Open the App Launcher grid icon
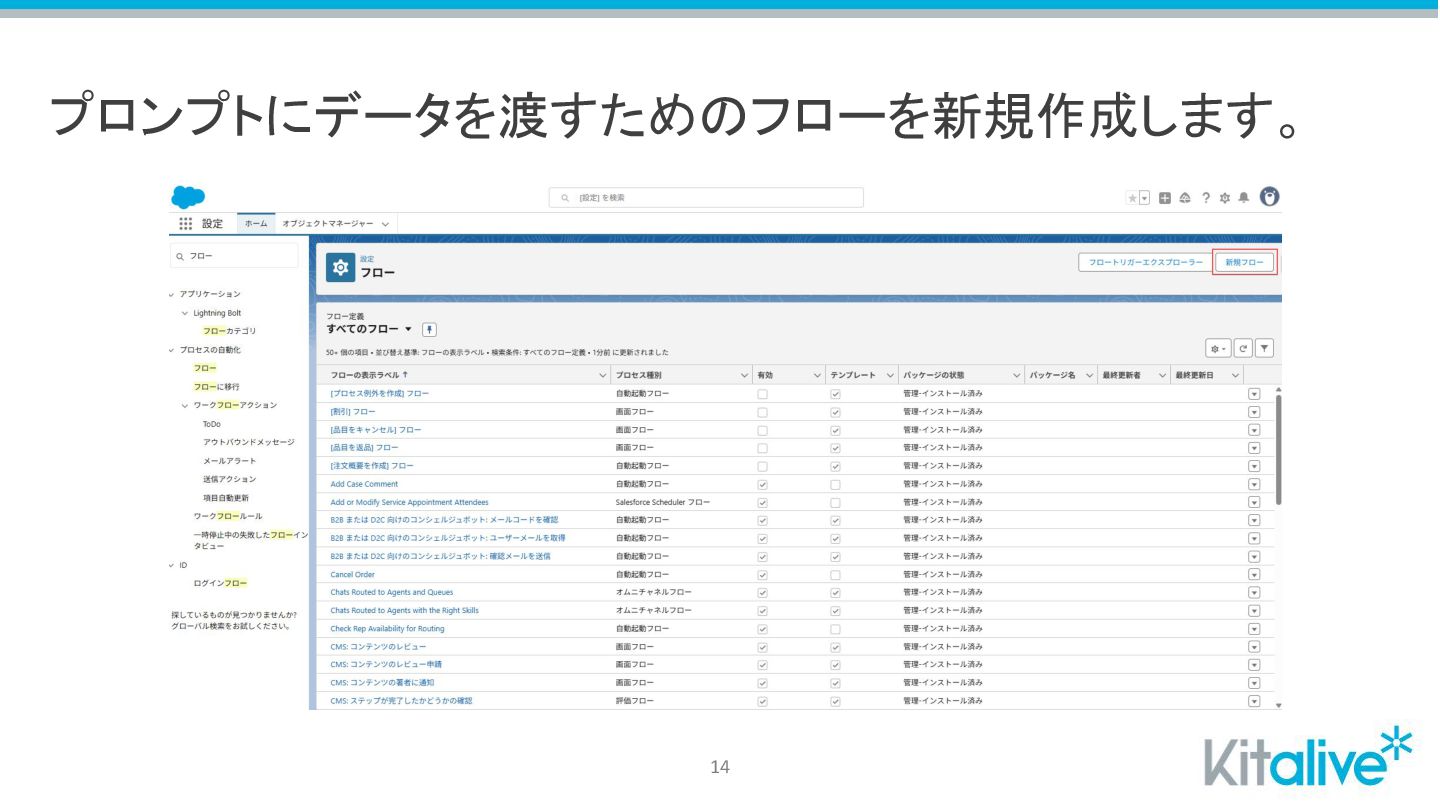This screenshot has width=1440, height=810. pyautogui.click(x=185, y=224)
